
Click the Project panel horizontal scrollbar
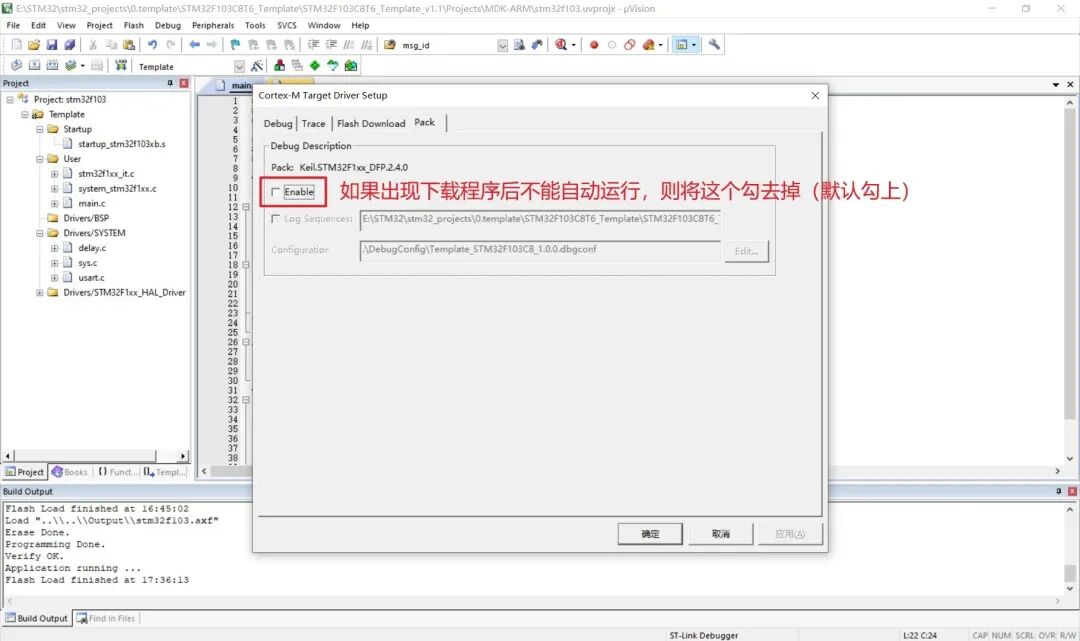95,456
